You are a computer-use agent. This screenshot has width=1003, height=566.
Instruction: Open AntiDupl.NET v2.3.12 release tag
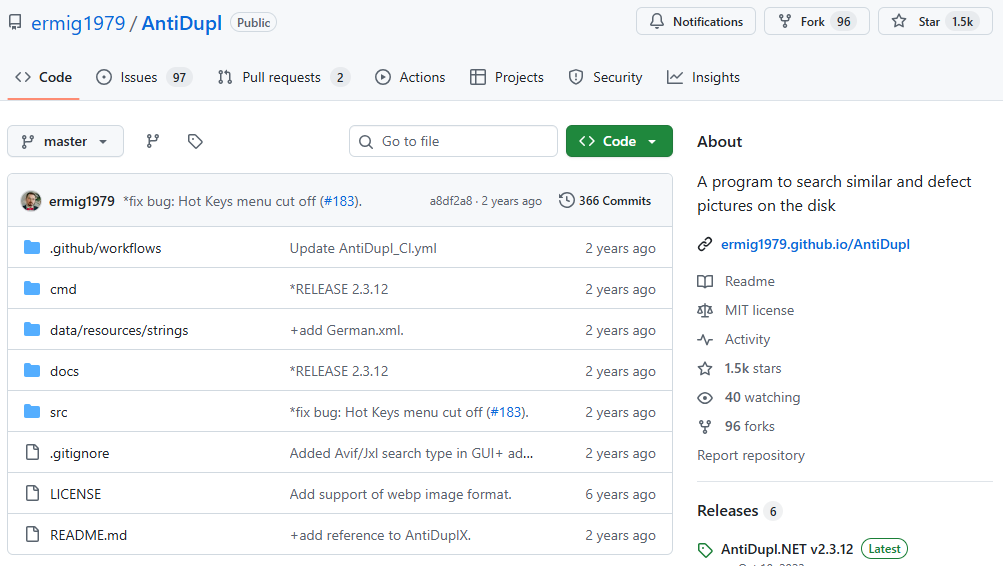point(787,549)
